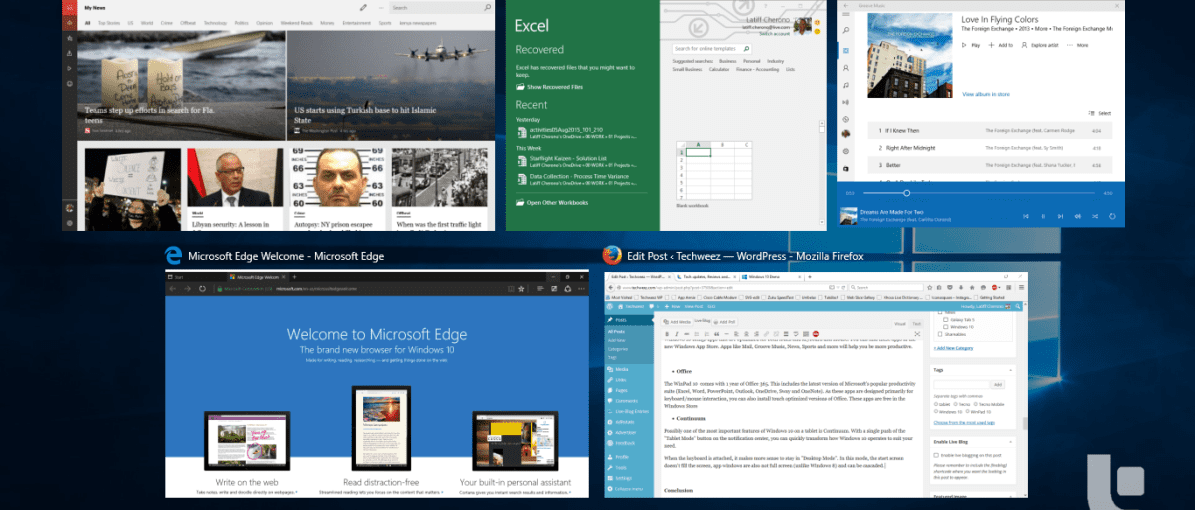Remove the 'tablet' tag in WordPress
Image resolution: width=1195 pixels, height=510 pixels.
click(936, 404)
